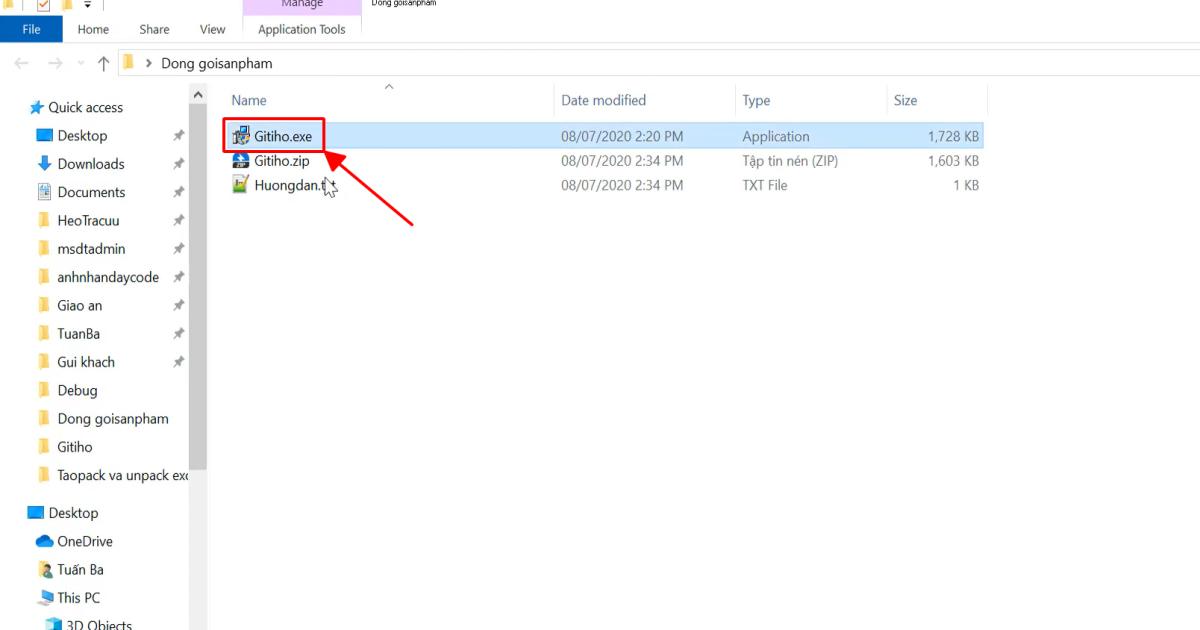Click the 1,603 KB size cell
The height and width of the screenshot is (630, 1200).
(x=952, y=160)
